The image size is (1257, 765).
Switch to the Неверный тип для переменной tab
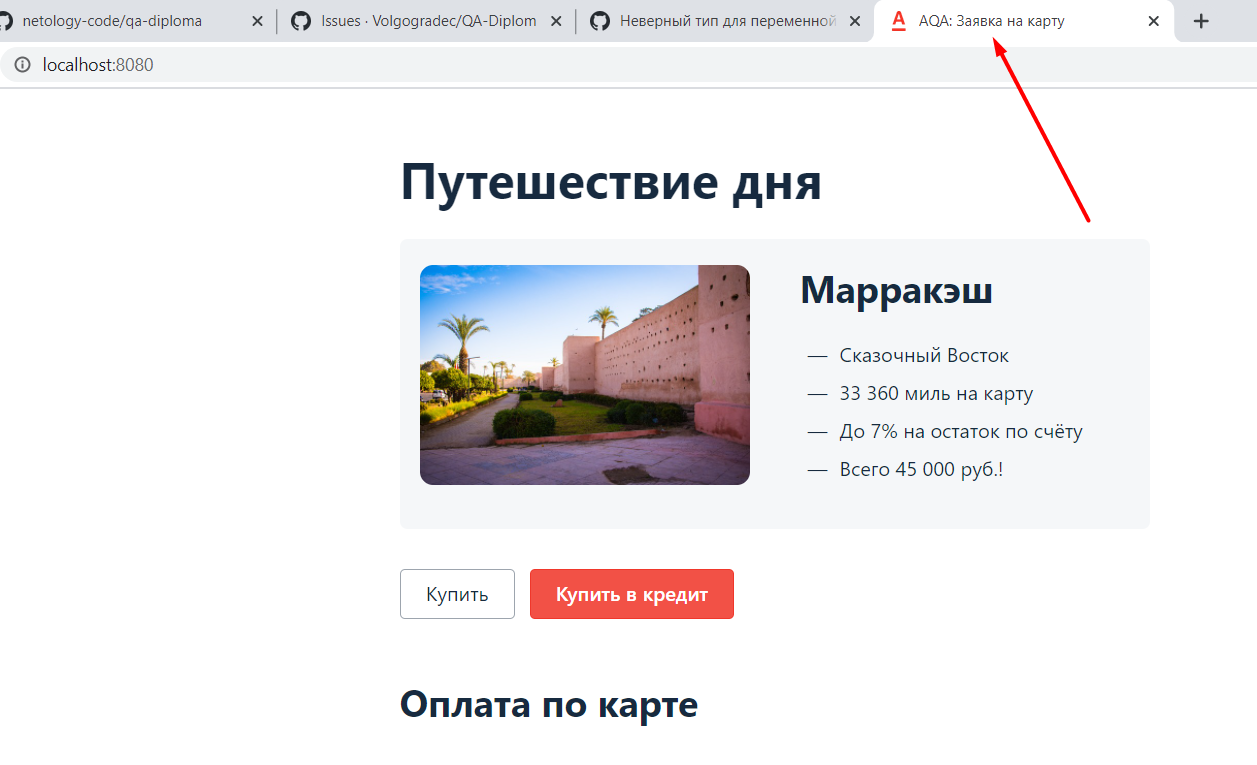point(725,21)
